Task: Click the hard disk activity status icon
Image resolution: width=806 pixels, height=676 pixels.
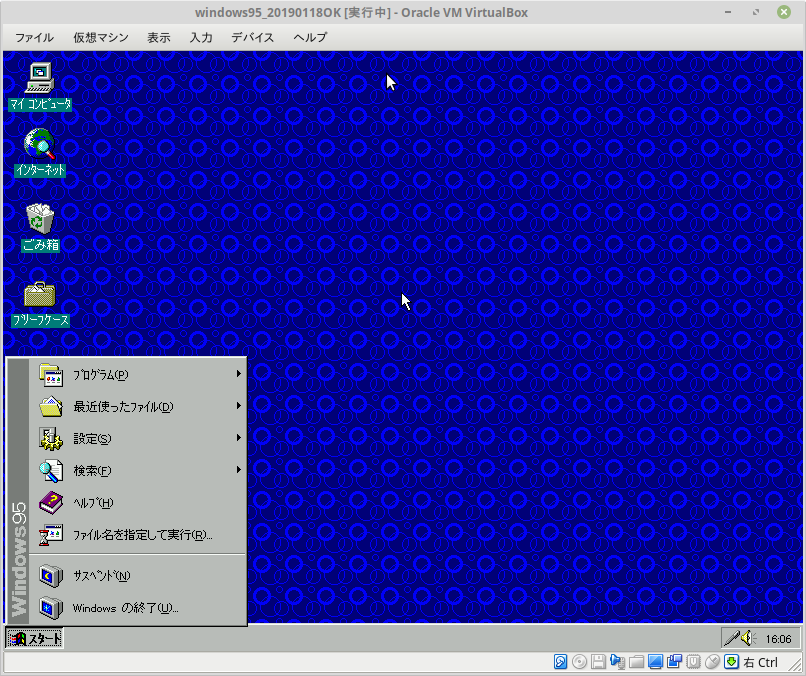Action: pyautogui.click(x=560, y=661)
